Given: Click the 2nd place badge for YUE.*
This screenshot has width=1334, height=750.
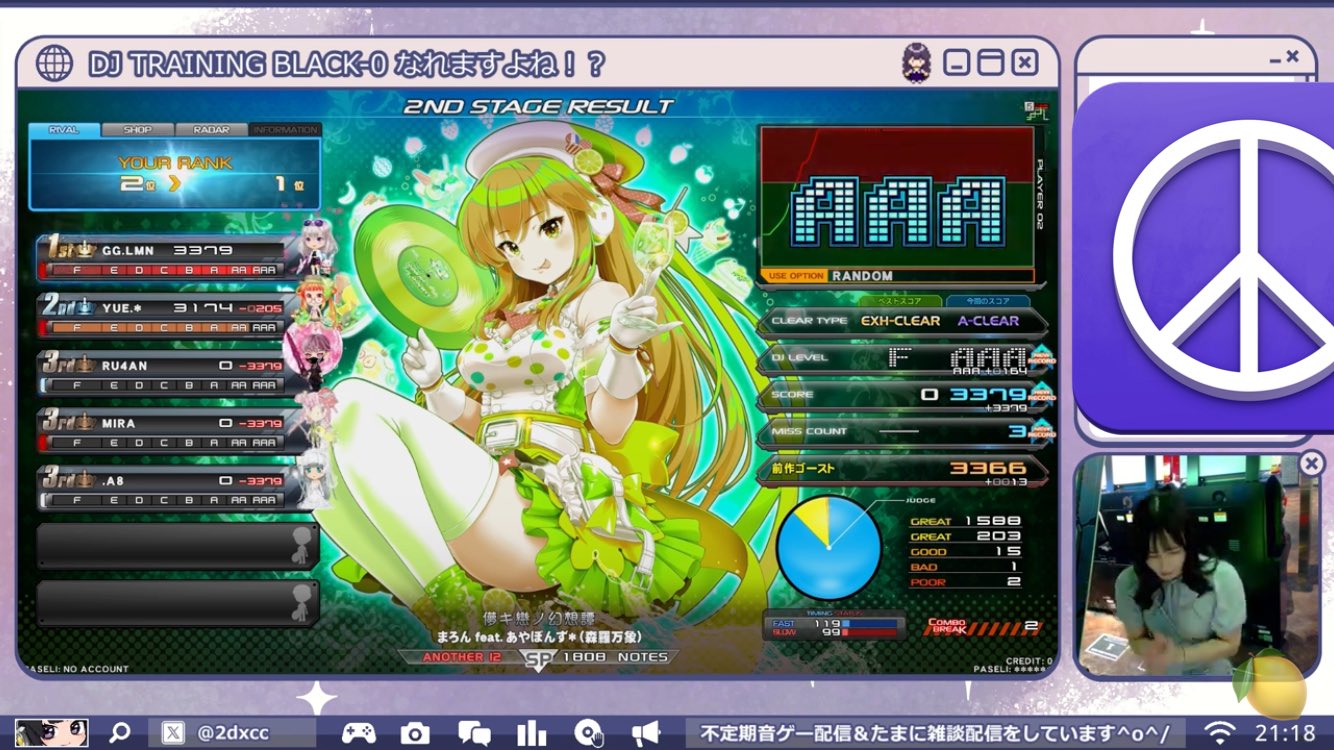Looking at the screenshot, I should coord(68,307).
